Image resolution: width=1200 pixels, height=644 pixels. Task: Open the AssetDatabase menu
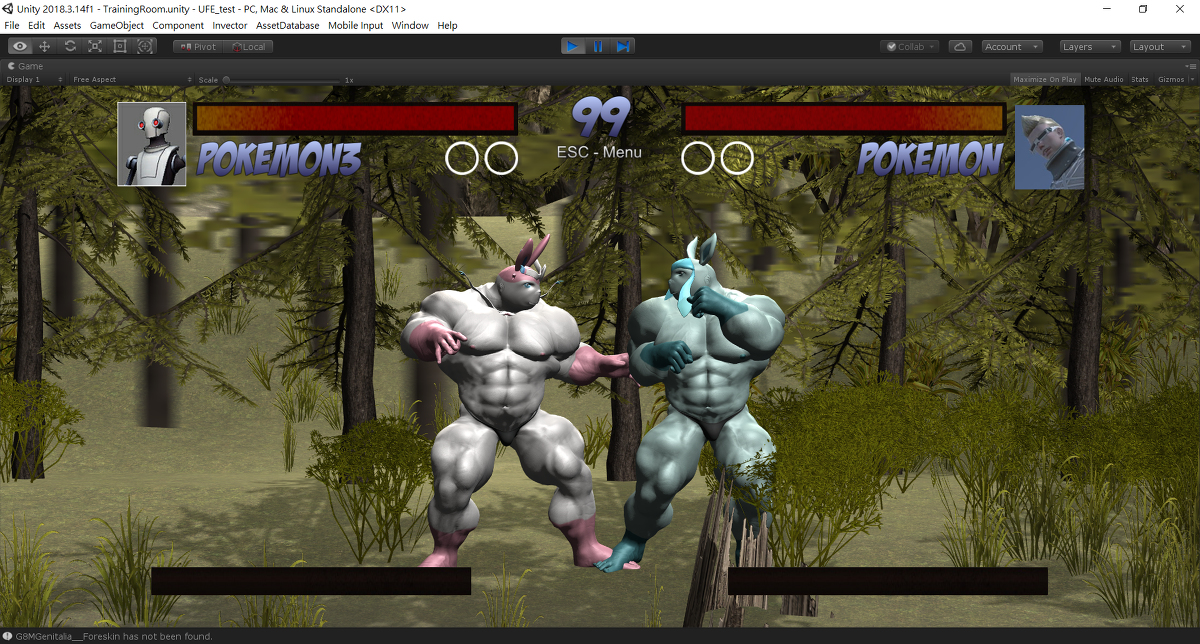point(288,25)
